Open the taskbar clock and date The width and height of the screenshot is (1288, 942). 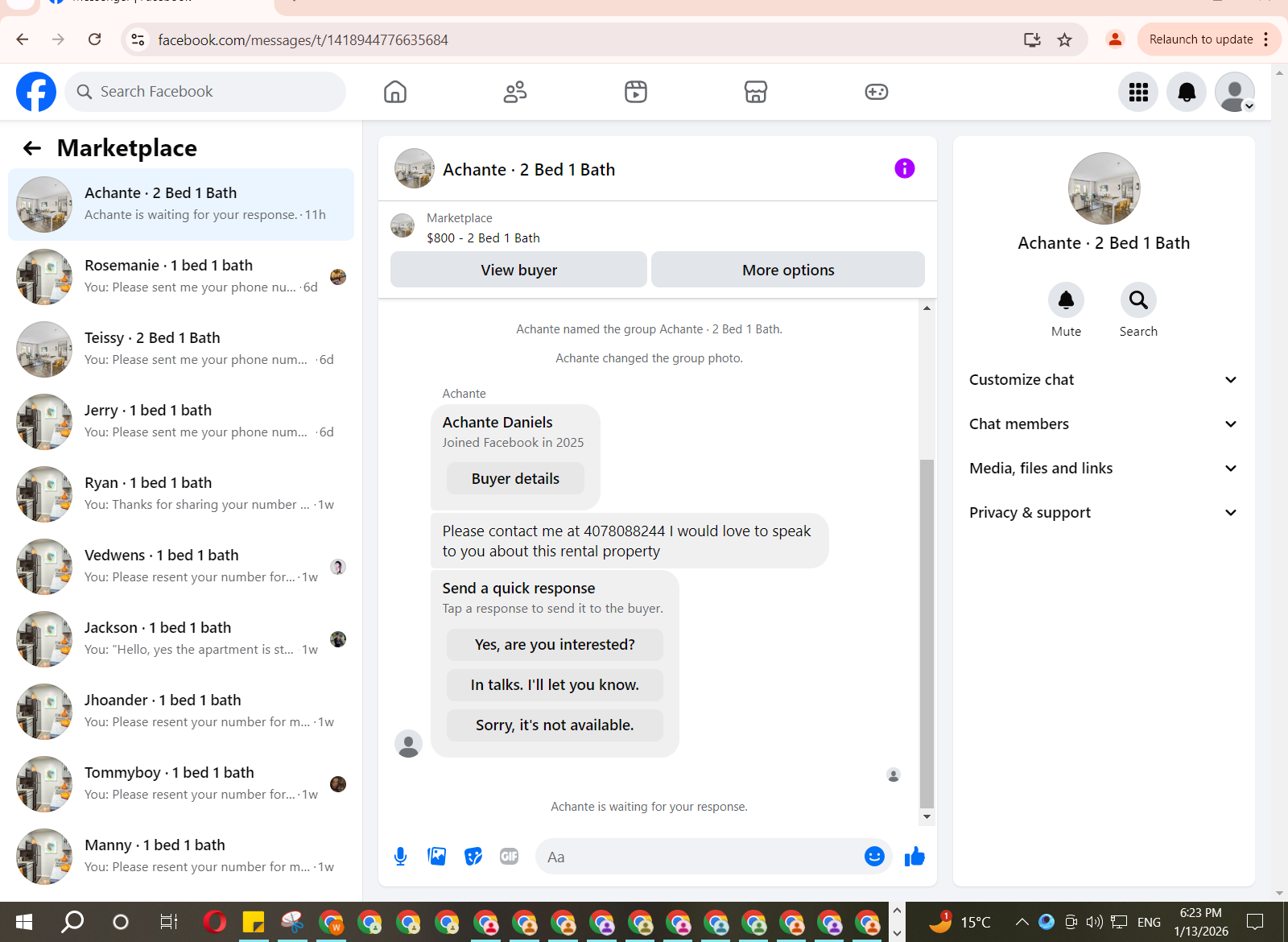click(1200, 922)
